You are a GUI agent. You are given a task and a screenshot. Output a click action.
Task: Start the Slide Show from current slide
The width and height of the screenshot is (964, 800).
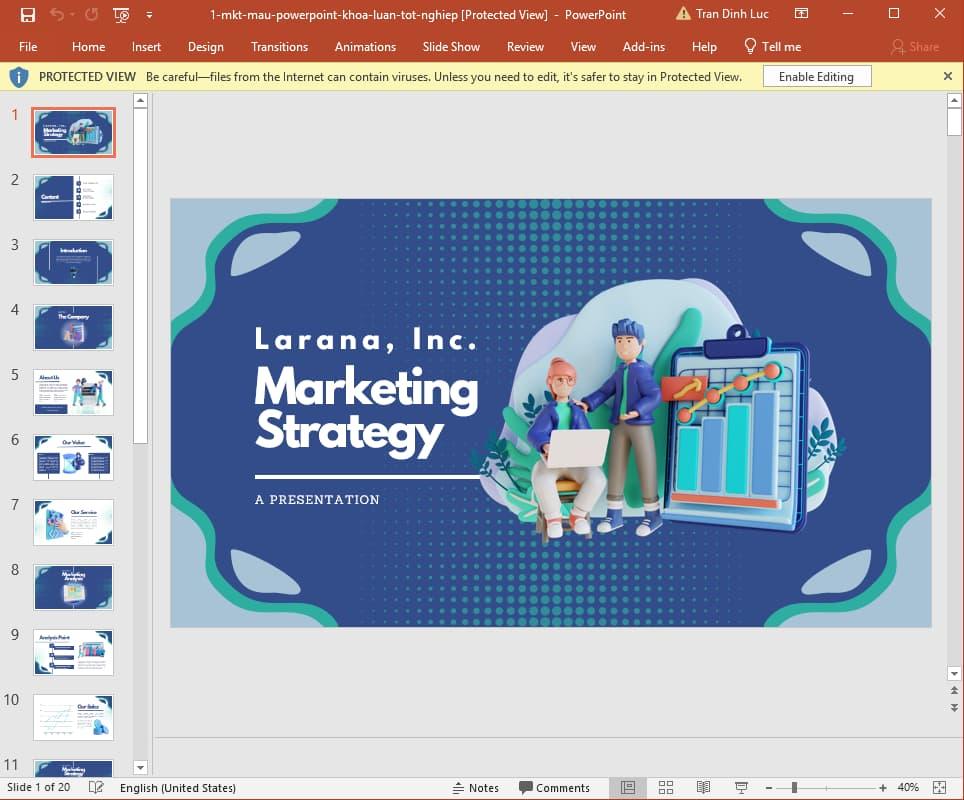click(x=740, y=787)
